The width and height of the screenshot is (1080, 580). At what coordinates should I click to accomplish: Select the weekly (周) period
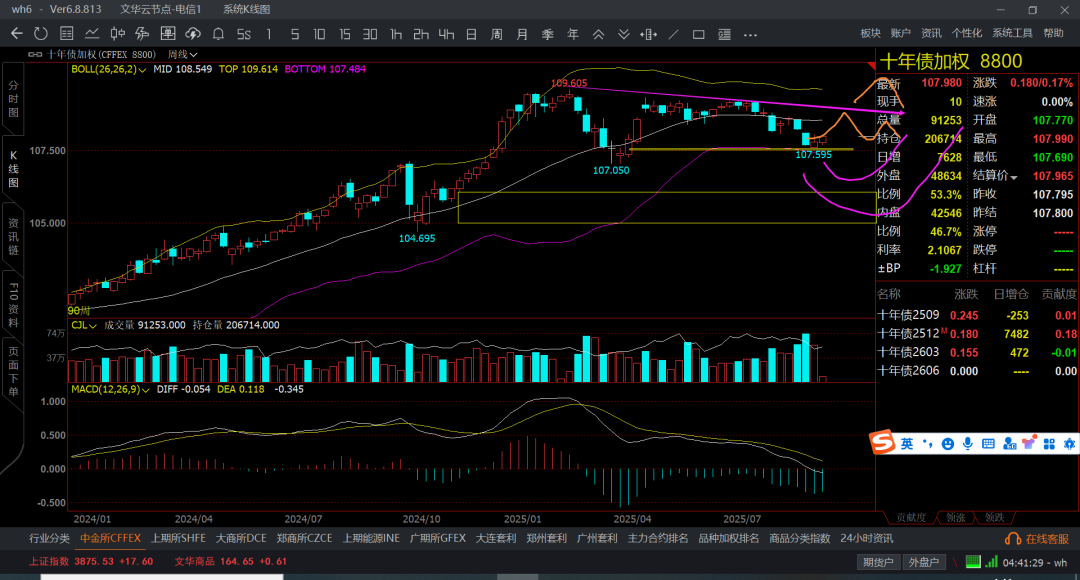497,34
